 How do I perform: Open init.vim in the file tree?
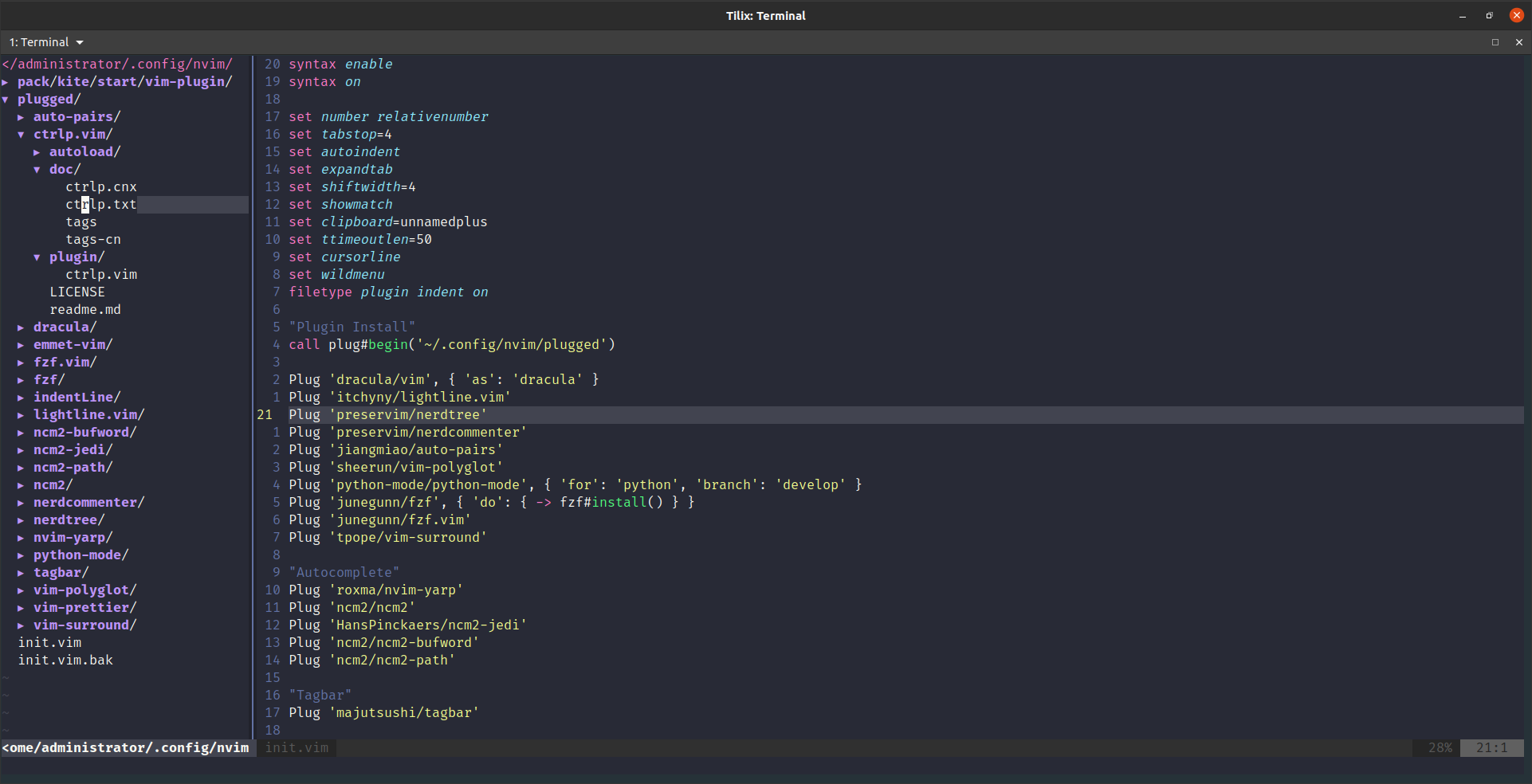[49, 643]
